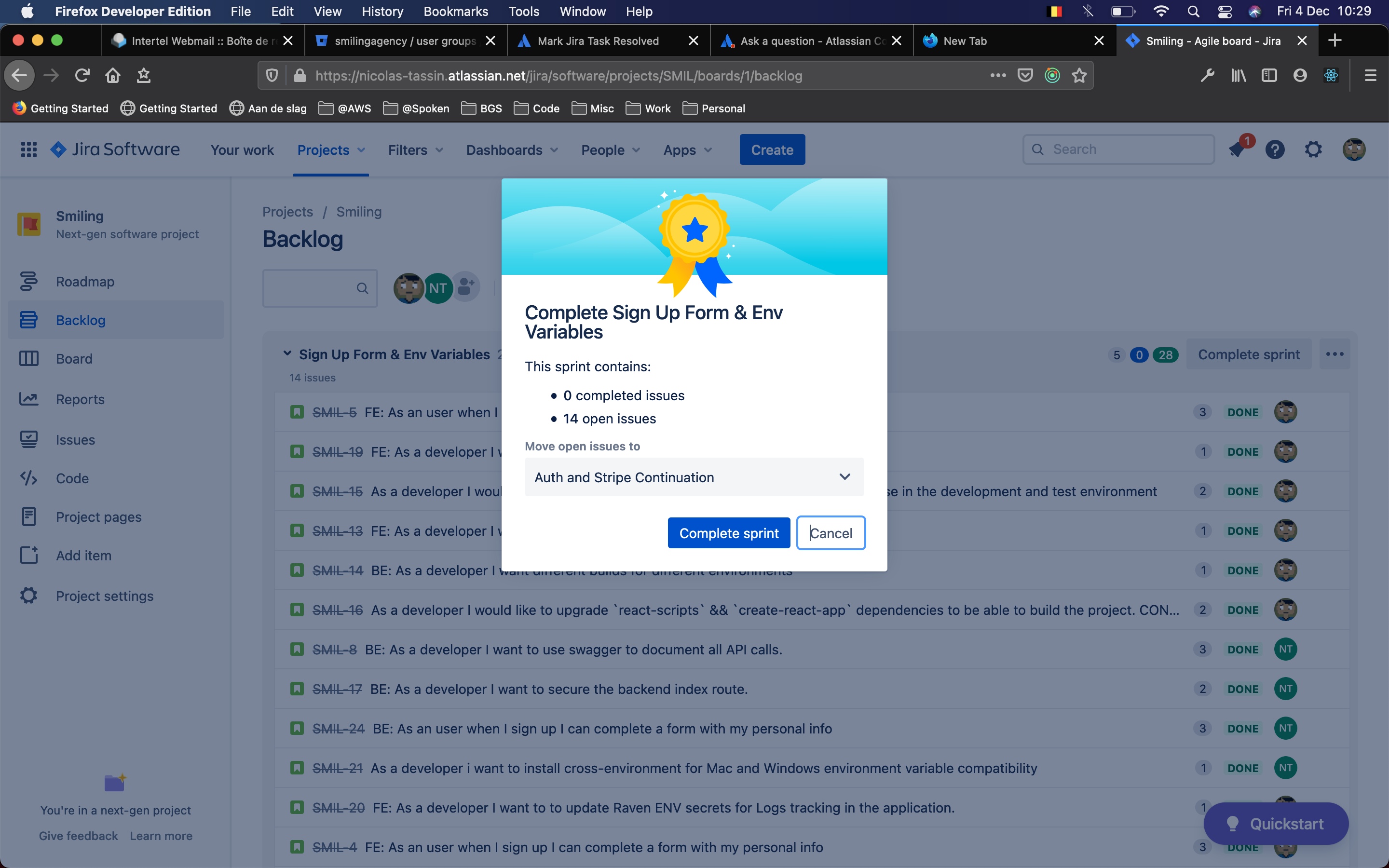Filter backlog by the NT assignee avatar

click(438, 287)
